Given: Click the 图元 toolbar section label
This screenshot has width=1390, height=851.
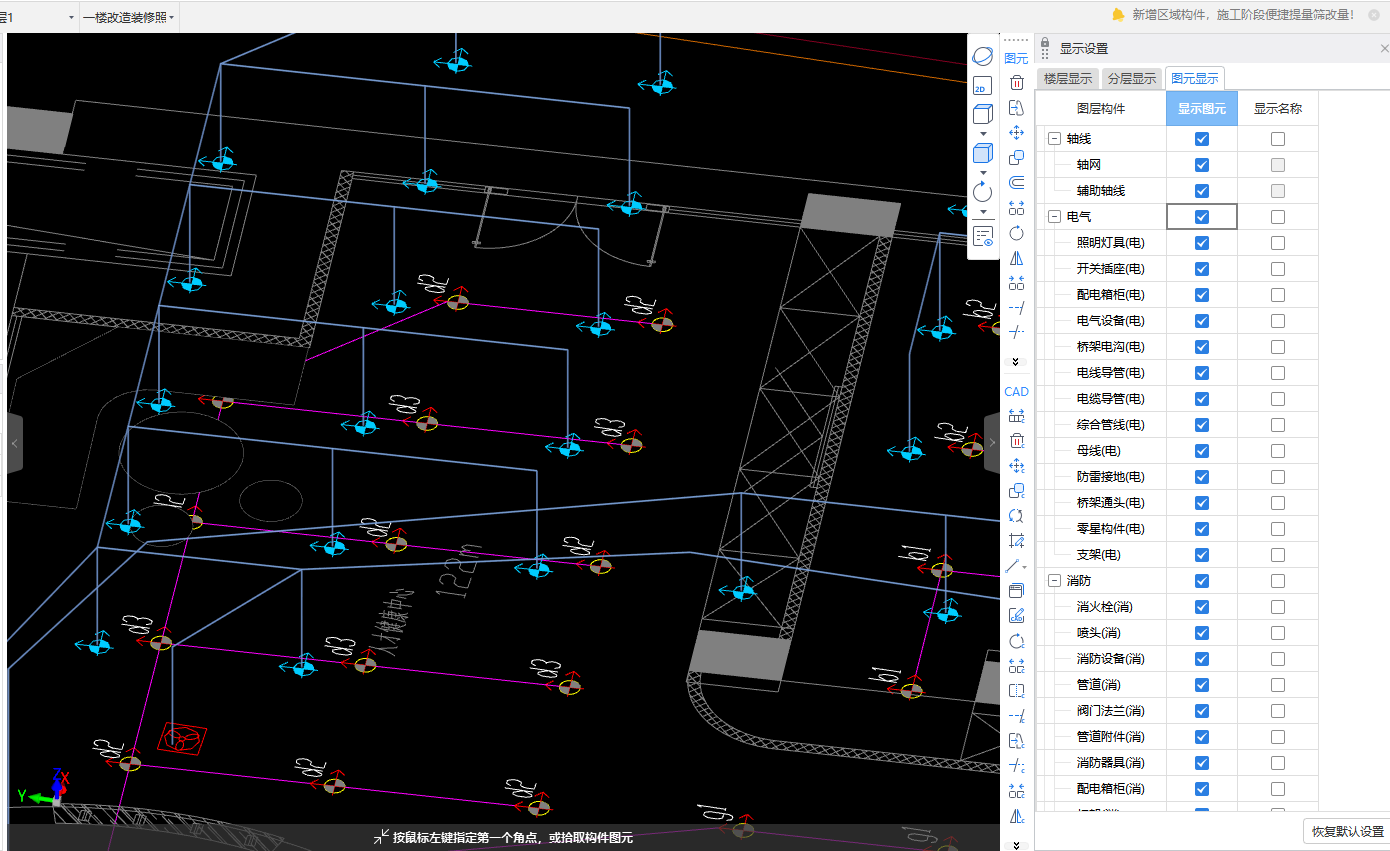Looking at the screenshot, I should (1016, 59).
